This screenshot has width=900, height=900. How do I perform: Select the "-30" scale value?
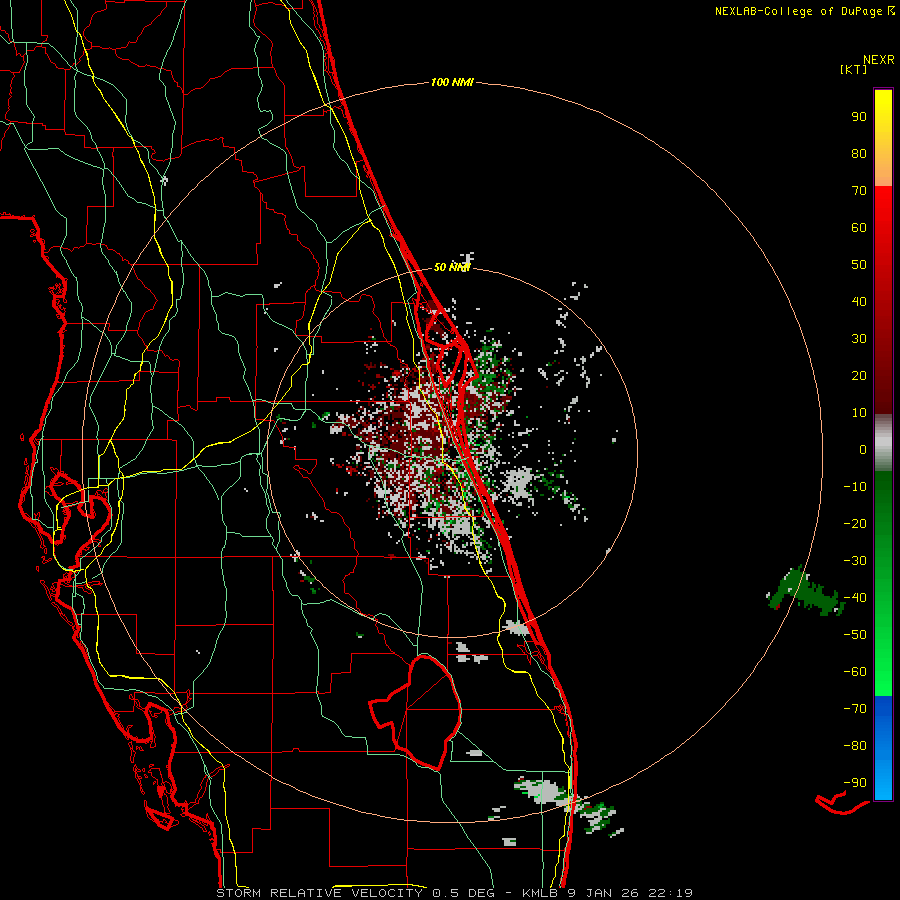pos(855,561)
